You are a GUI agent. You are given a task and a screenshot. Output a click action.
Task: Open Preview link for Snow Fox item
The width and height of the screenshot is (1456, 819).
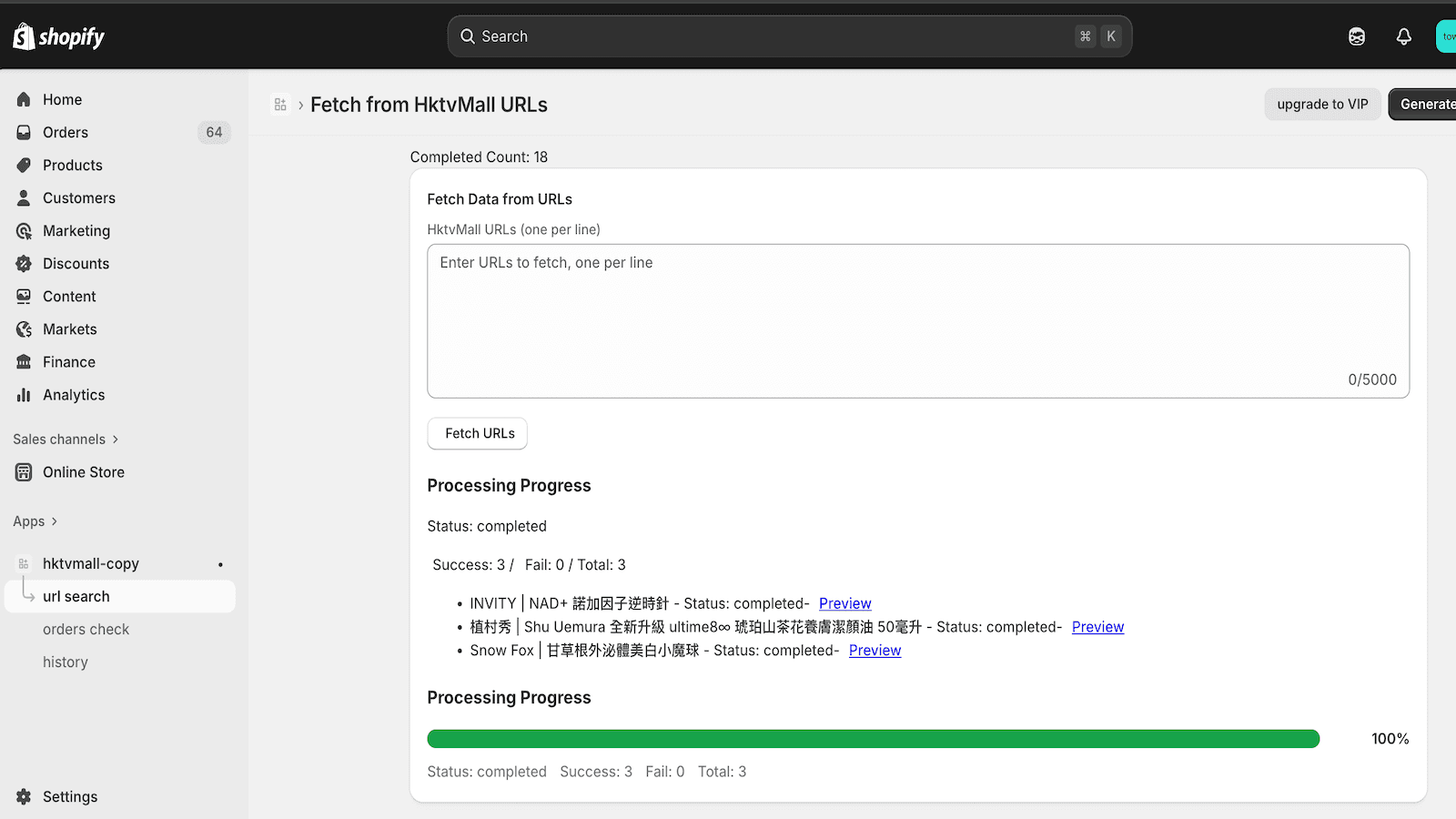click(875, 650)
